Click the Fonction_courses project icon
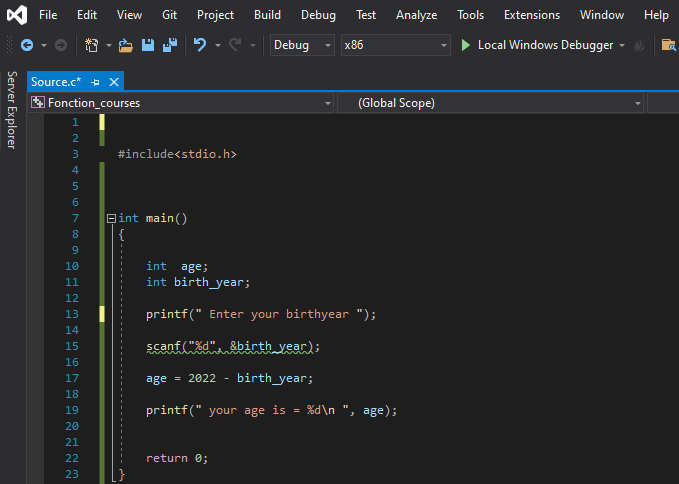The width and height of the screenshot is (679, 484). [38, 103]
